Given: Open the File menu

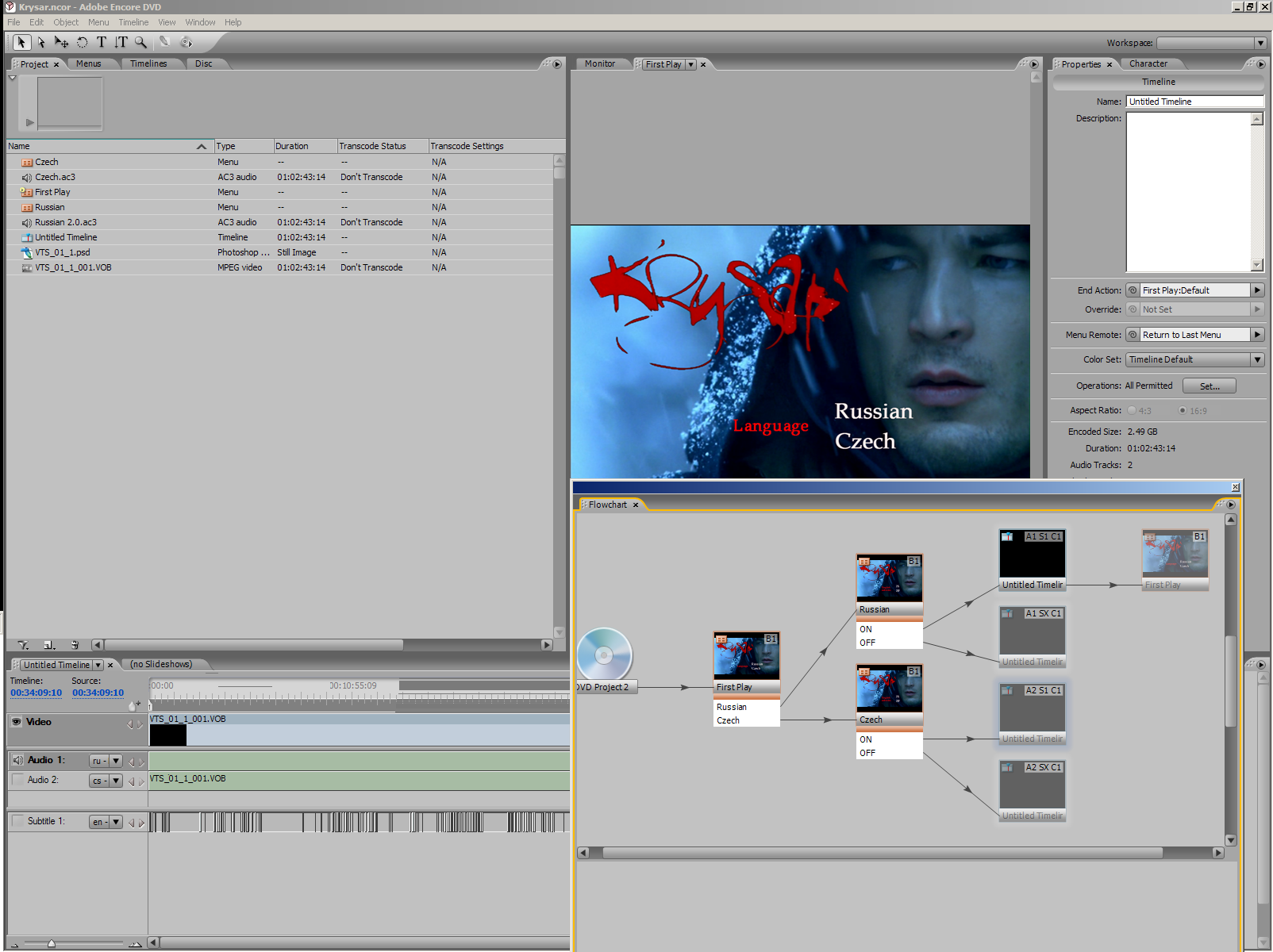Looking at the screenshot, I should click(x=13, y=22).
